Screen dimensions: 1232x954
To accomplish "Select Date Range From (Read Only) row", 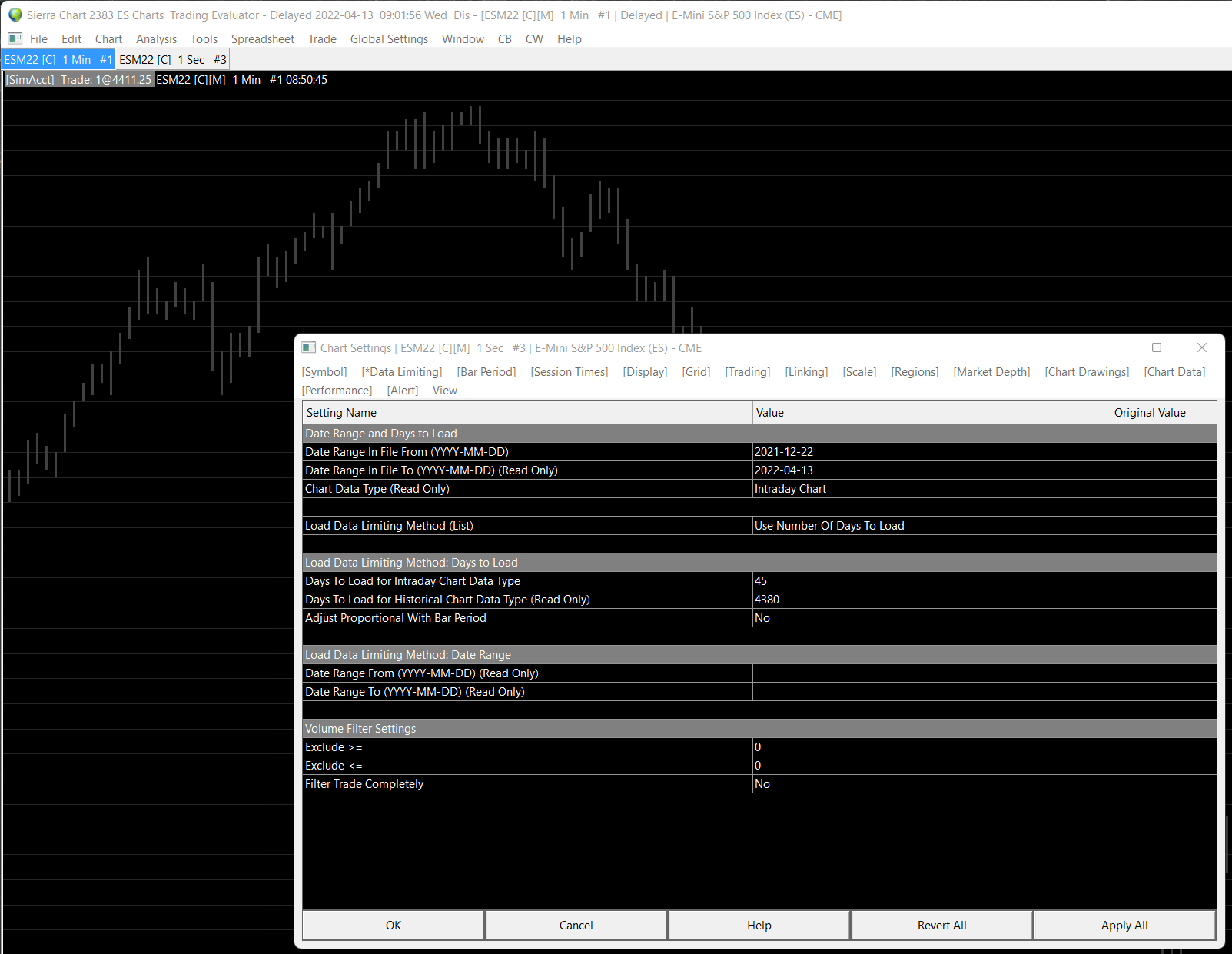I will 759,673.
